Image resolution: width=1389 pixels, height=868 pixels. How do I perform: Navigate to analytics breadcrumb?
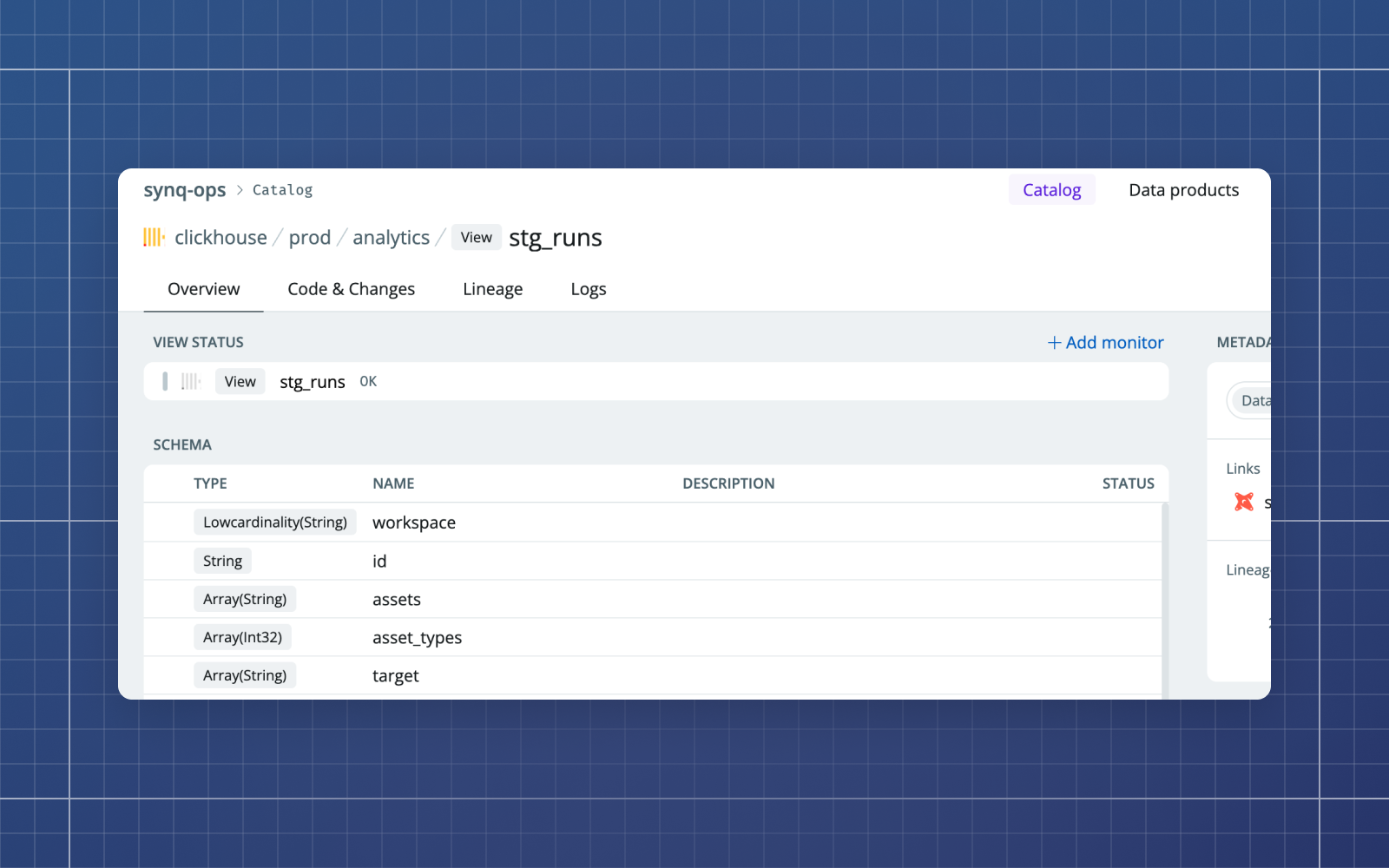point(391,237)
